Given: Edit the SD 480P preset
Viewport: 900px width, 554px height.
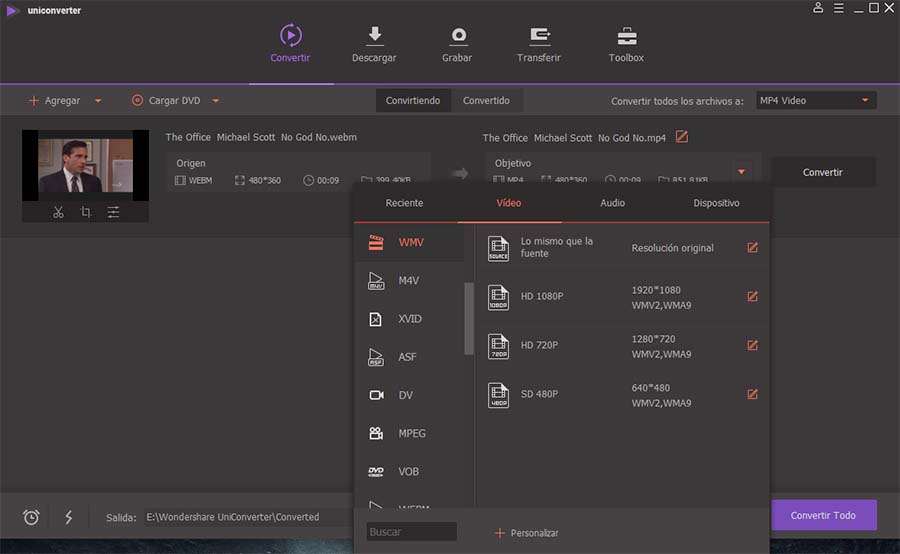Looking at the screenshot, I should 752,394.
